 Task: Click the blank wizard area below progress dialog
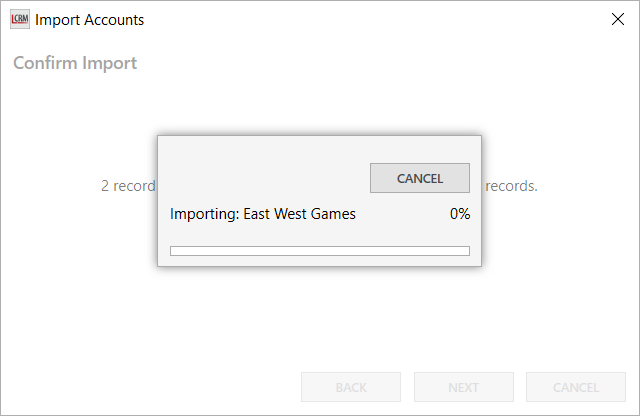[x=320, y=320]
